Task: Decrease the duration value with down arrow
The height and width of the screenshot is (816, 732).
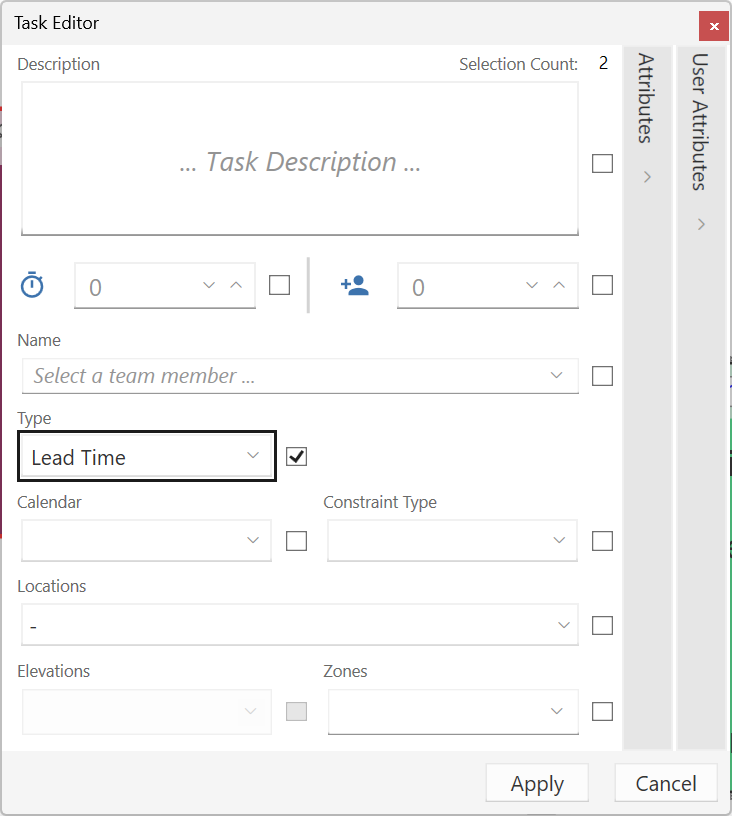Action: (209, 285)
